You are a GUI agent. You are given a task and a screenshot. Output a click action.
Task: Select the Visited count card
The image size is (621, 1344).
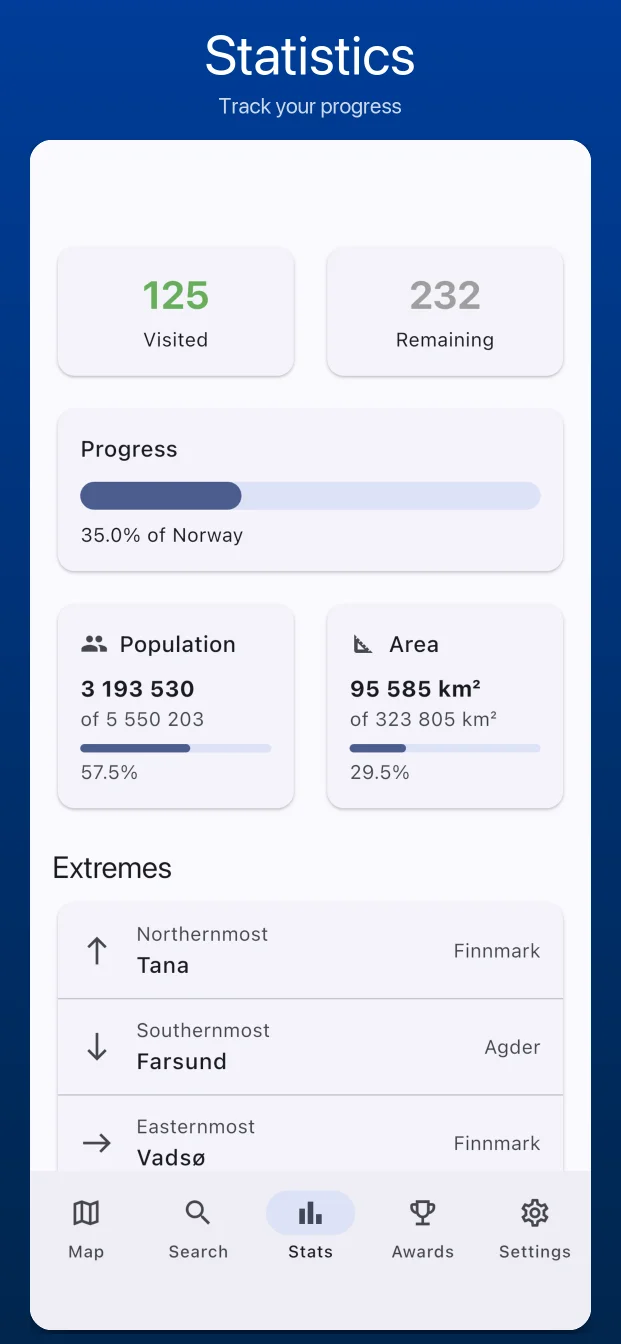176,311
